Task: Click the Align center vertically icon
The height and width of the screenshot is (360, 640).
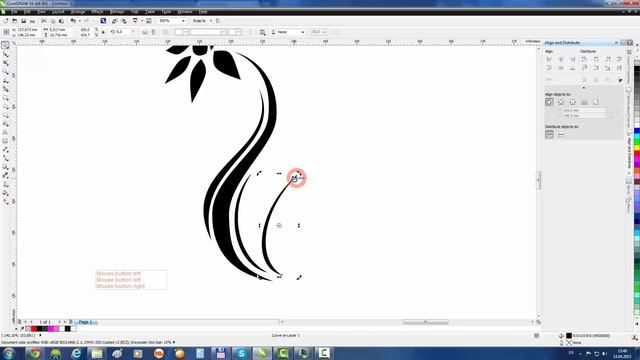Action: click(561, 68)
